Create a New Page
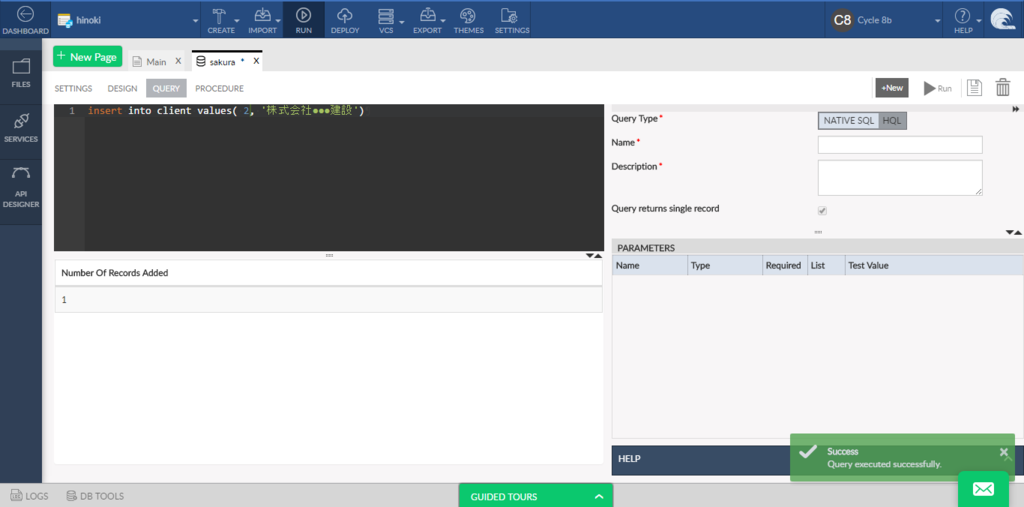 tap(88, 57)
